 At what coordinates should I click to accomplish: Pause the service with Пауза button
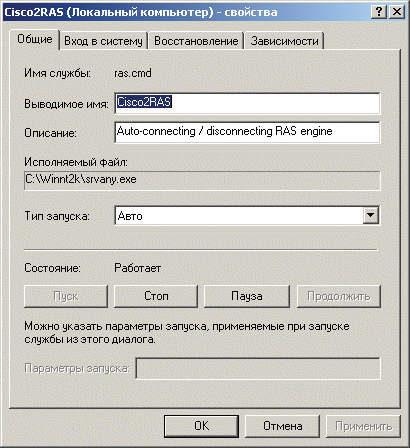(x=247, y=296)
